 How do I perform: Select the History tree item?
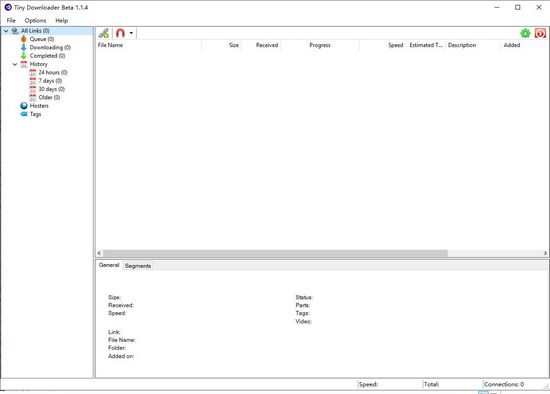pyautogui.click(x=39, y=64)
